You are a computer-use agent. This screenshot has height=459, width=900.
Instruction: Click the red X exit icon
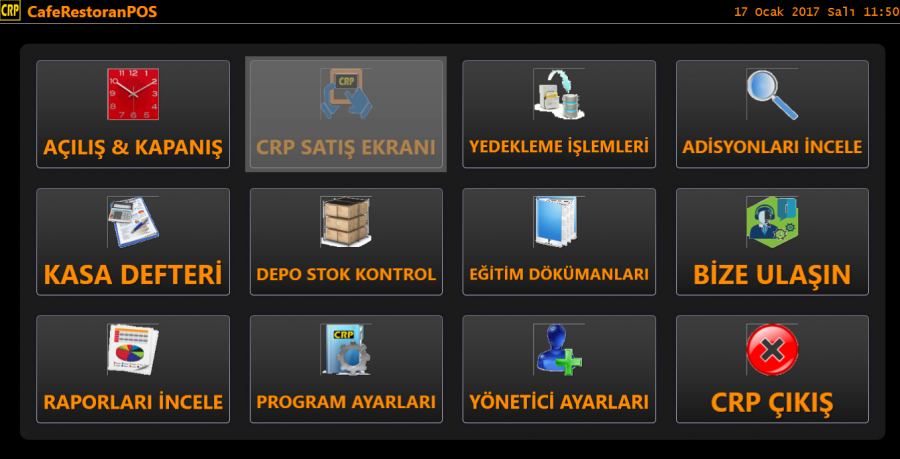click(x=772, y=349)
